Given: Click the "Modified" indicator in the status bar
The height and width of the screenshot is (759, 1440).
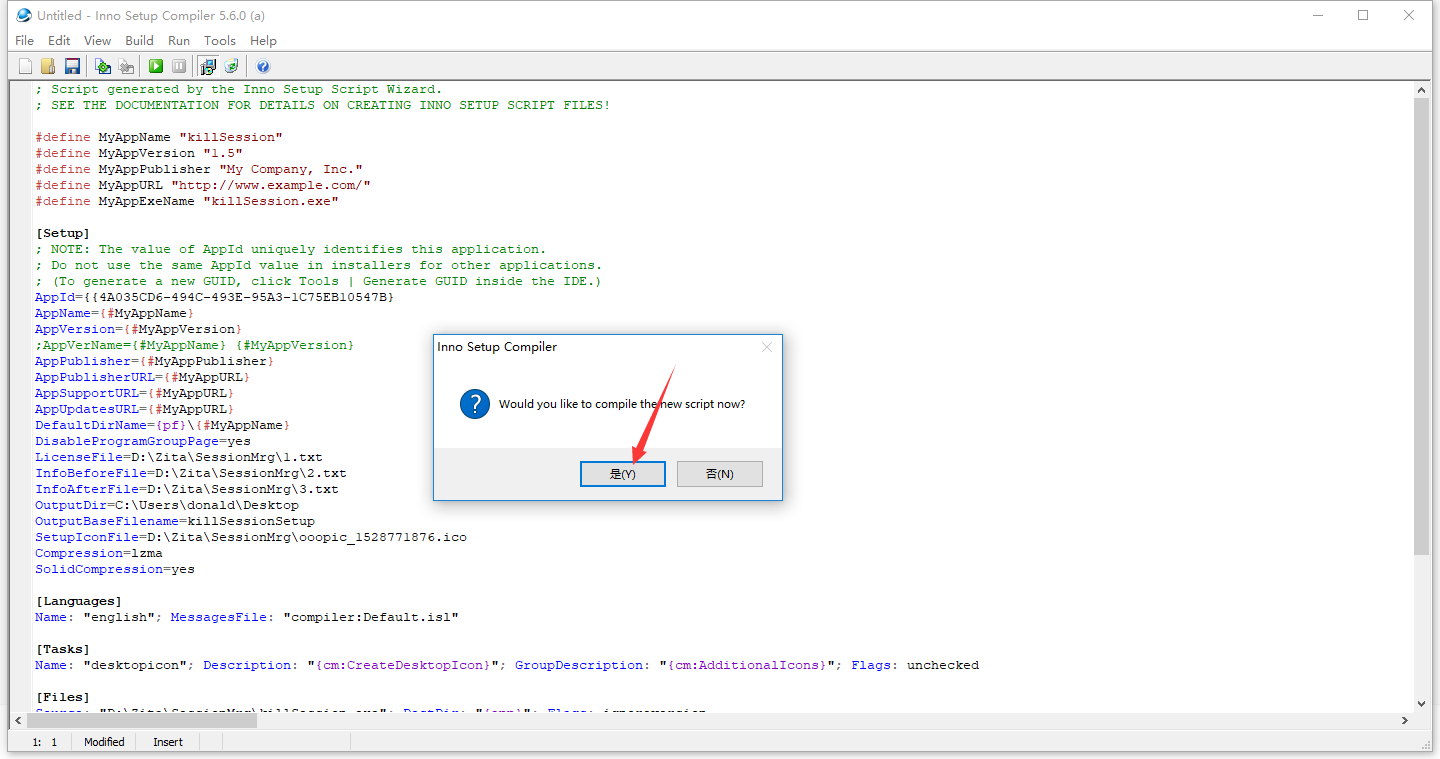Looking at the screenshot, I should tap(104, 742).
